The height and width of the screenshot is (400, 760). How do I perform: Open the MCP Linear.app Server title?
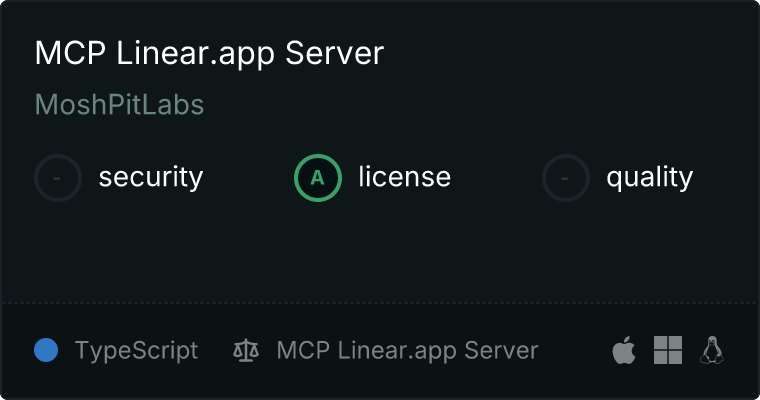click(209, 53)
